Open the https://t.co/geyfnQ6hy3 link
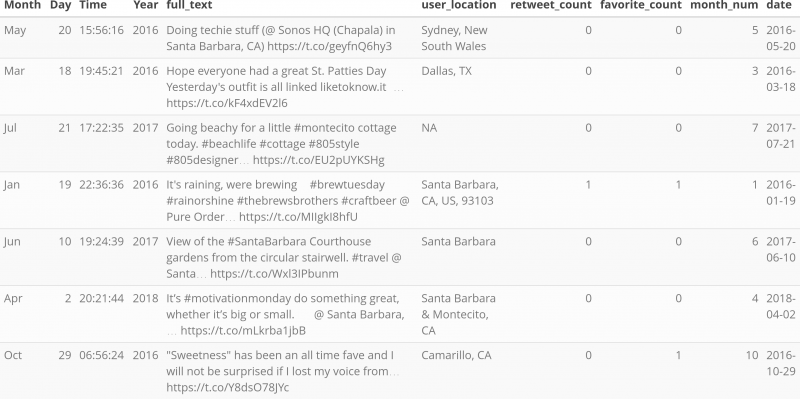Screen dimensions: 800x399 pos(330,46)
